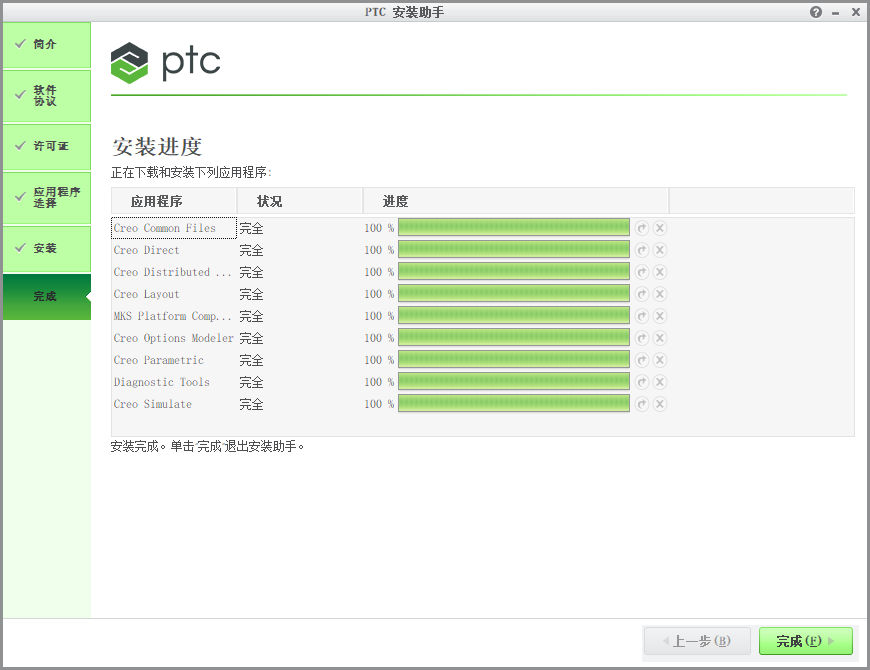
Task: Click the 完全 status for Creo Parametric
Action: [251, 360]
